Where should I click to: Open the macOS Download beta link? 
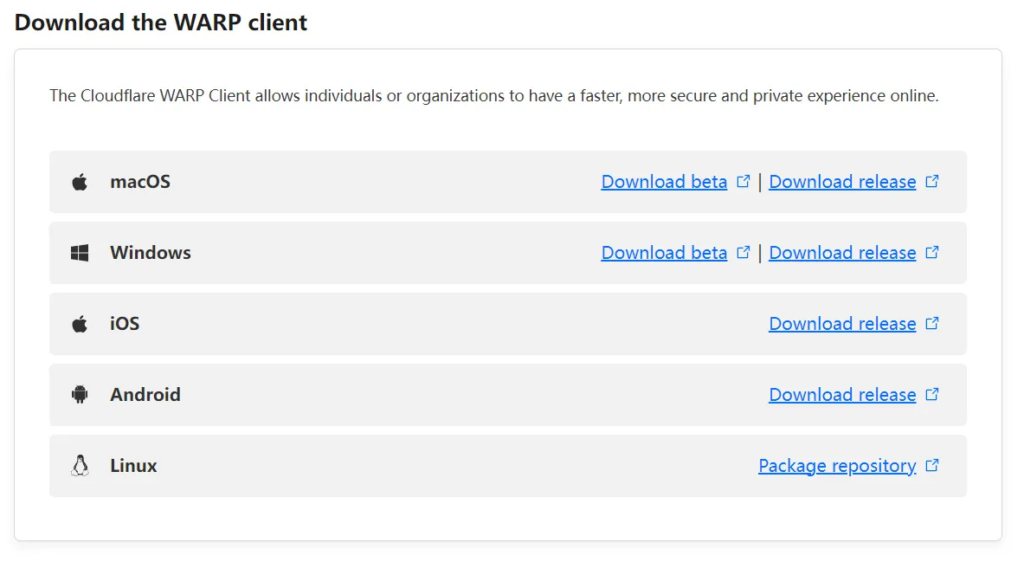point(664,182)
